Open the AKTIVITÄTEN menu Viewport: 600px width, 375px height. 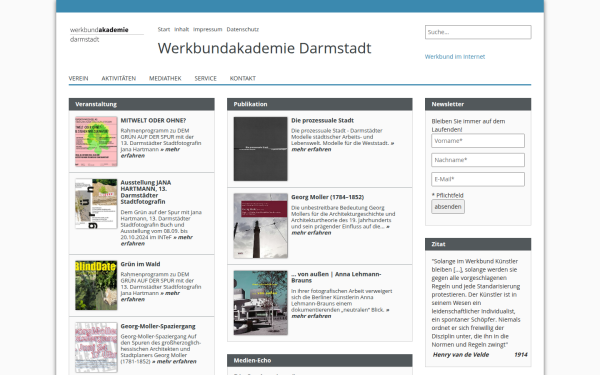119,78
